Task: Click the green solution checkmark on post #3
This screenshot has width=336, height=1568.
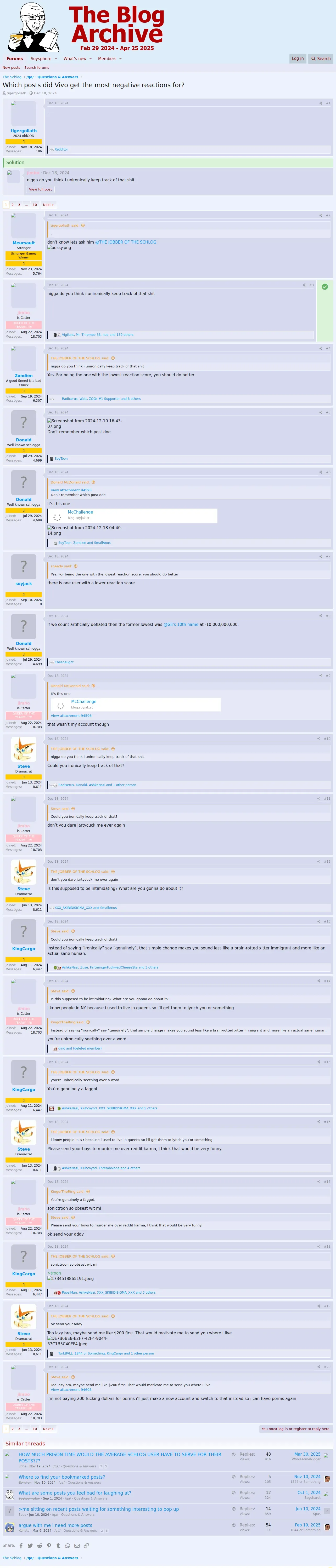Action: tap(324, 287)
